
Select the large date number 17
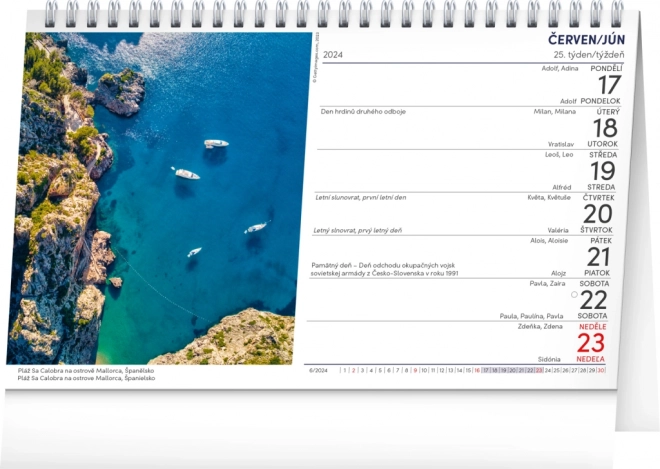click(x=601, y=84)
